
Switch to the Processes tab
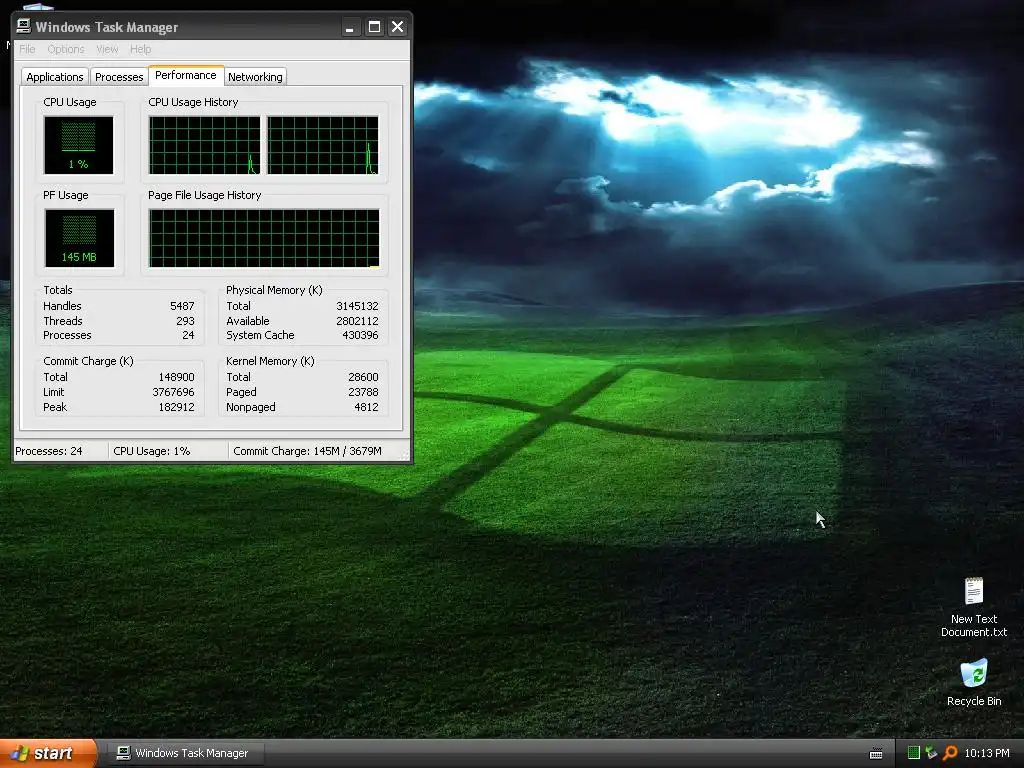coord(119,77)
